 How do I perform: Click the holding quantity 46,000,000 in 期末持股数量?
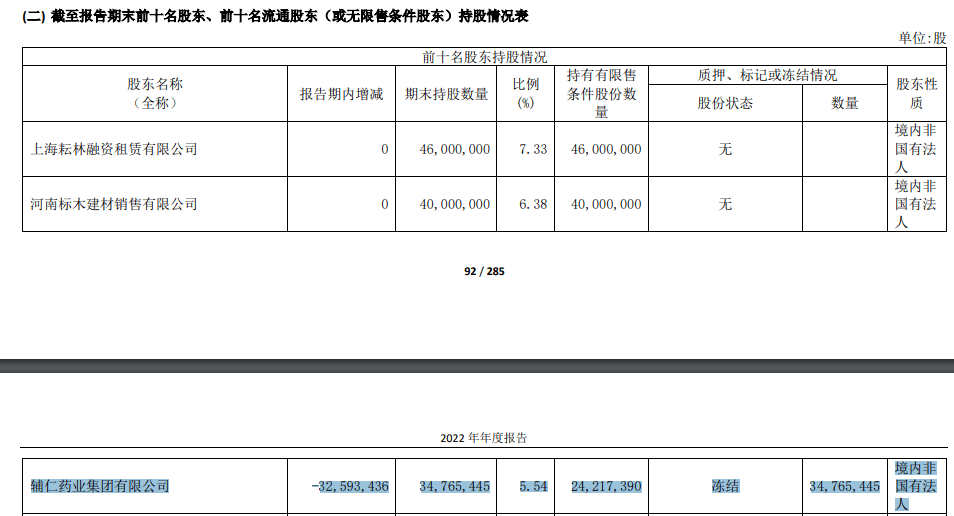454,149
